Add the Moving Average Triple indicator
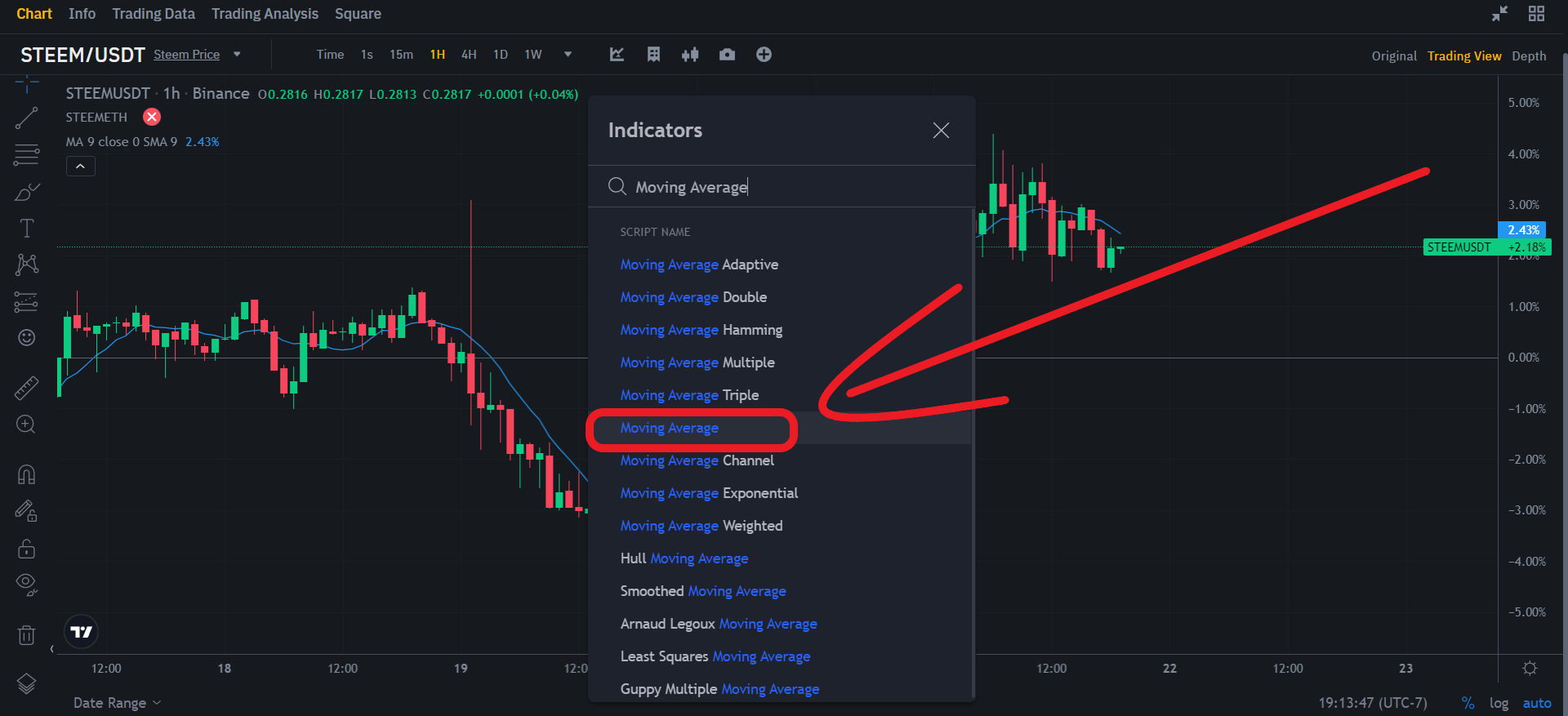The height and width of the screenshot is (716, 1568). click(x=689, y=395)
